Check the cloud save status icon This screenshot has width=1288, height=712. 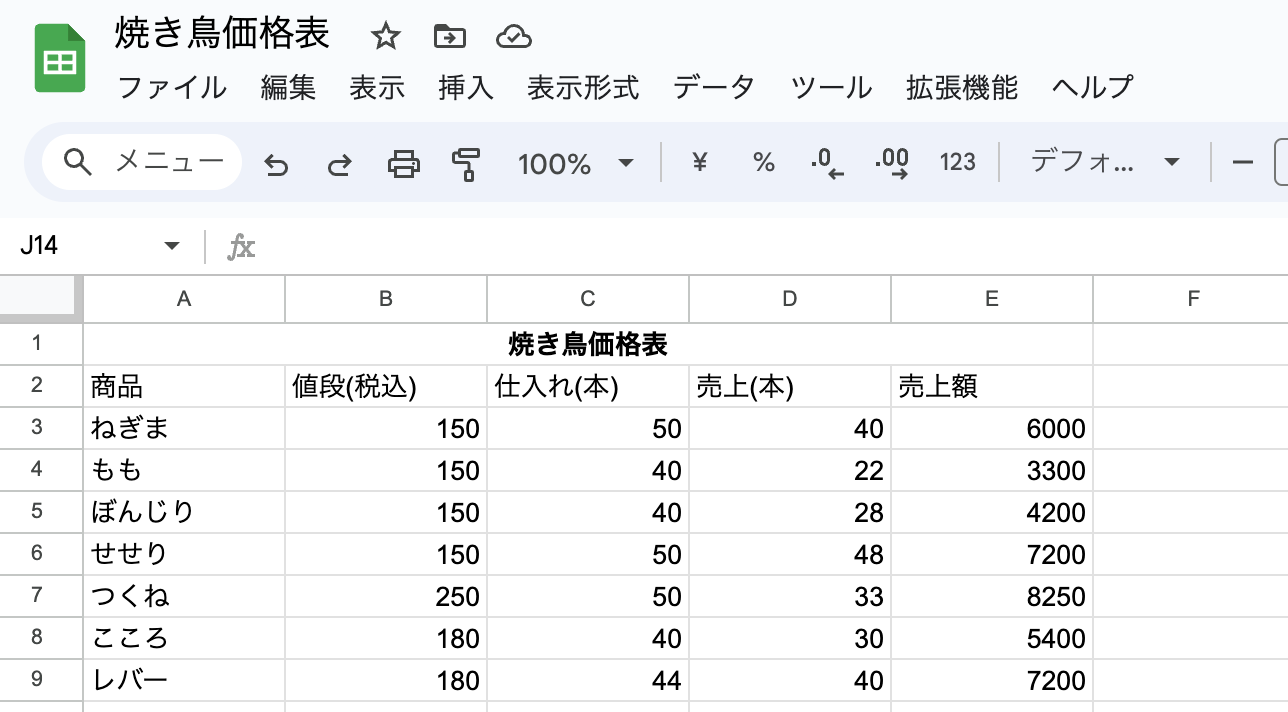[513, 37]
